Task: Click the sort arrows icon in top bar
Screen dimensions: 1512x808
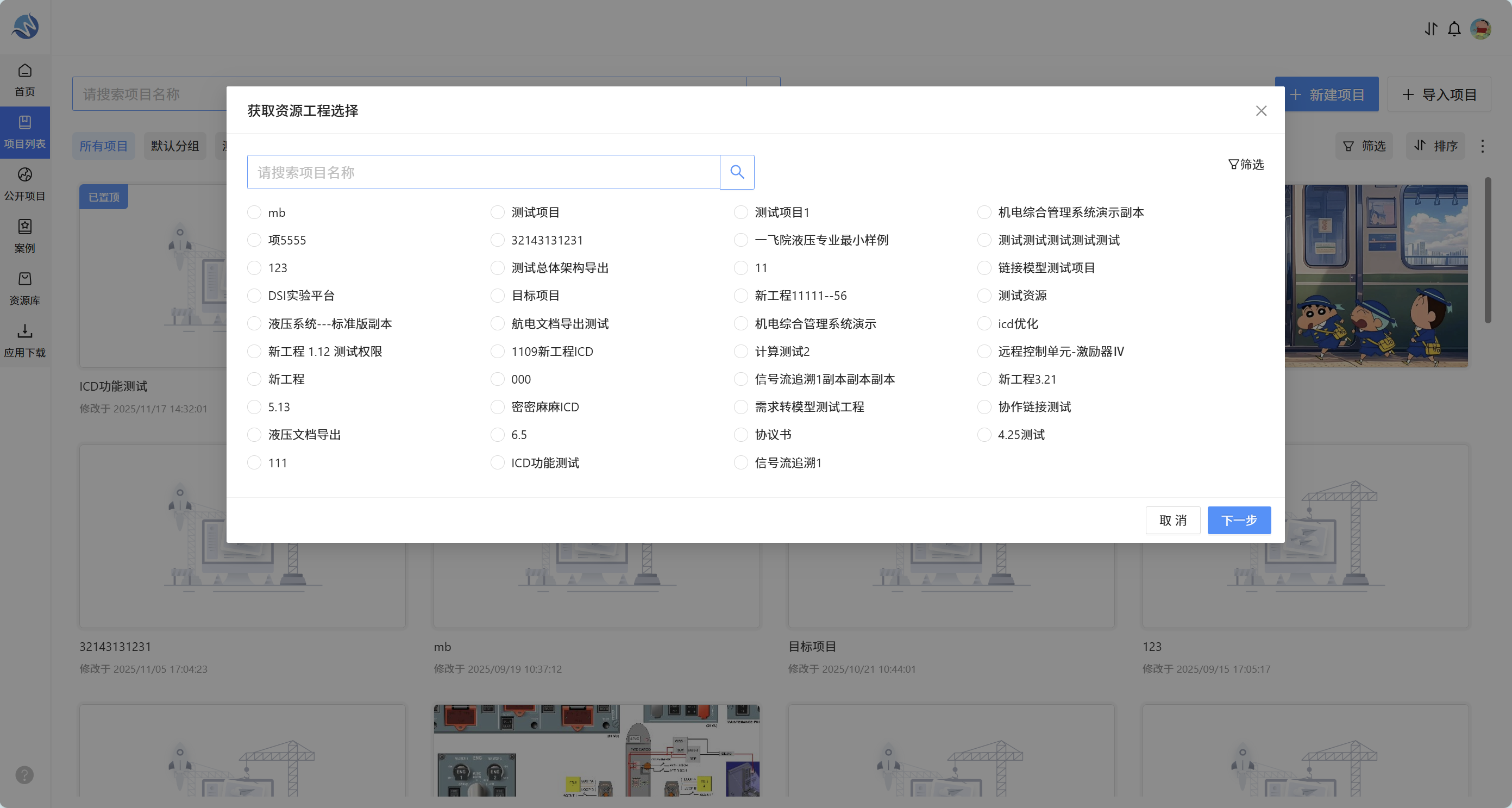Action: pyautogui.click(x=1431, y=29)
